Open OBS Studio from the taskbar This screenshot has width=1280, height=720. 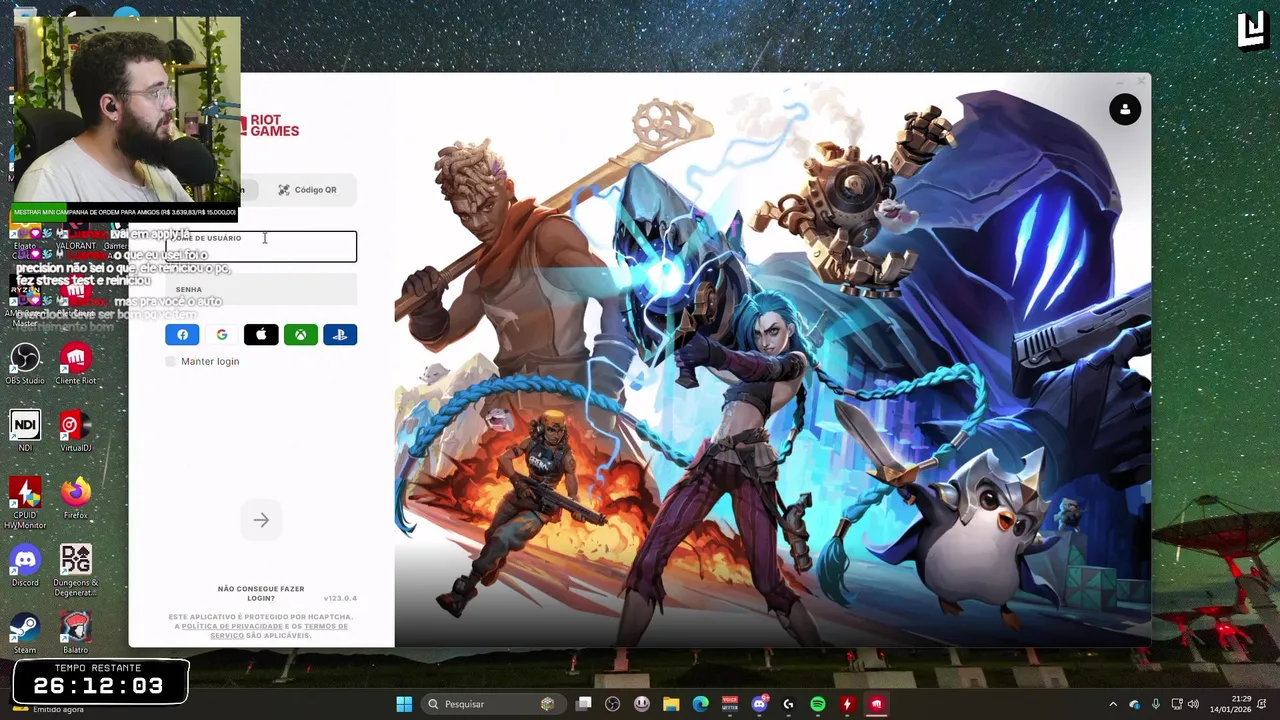click(613, 704)
